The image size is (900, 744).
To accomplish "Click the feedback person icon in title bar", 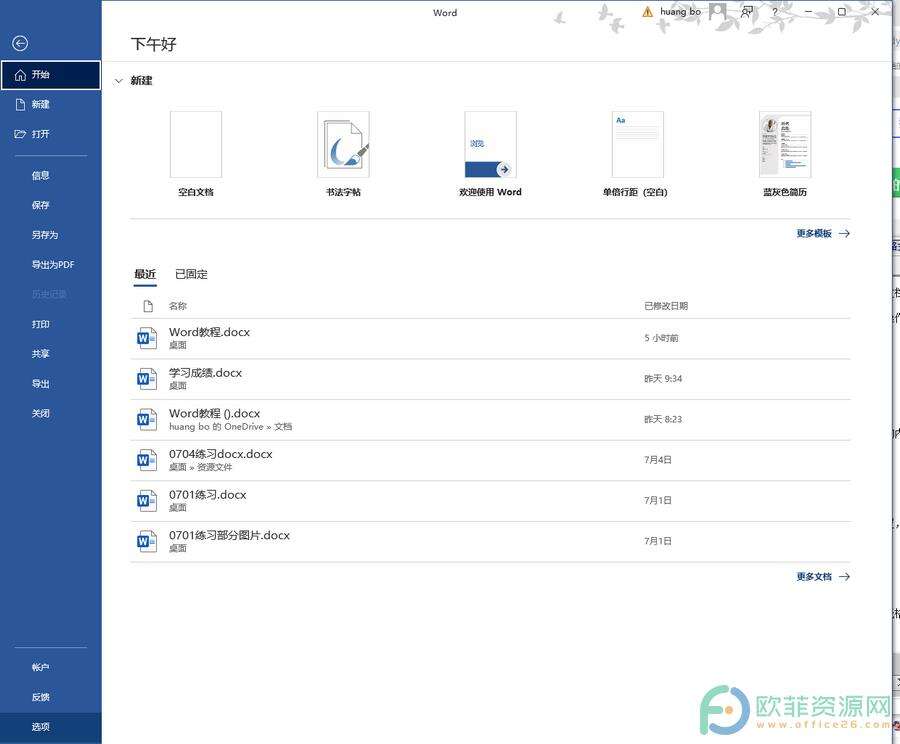I will click(747, 11).
